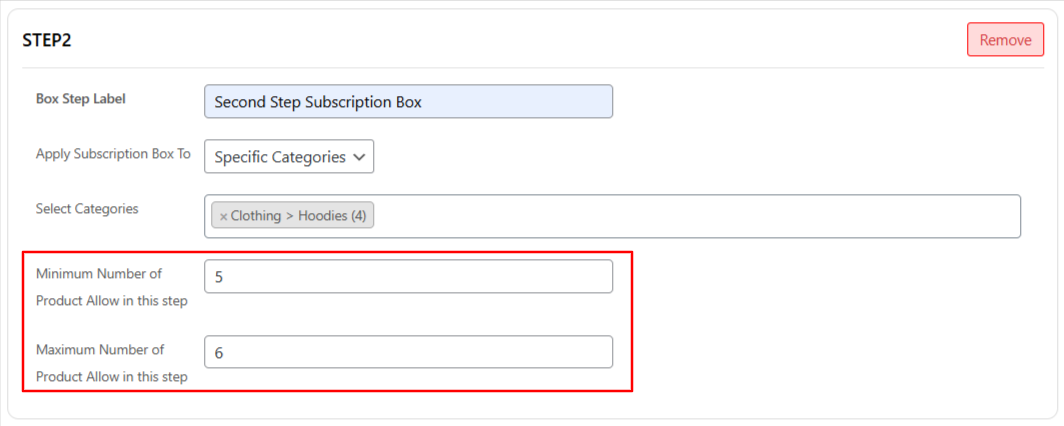The width and height of the screenshot is (1064, 426).
Task: Select the Clothing > Hoodies (4) tag
Action: [x=298, y=216]
